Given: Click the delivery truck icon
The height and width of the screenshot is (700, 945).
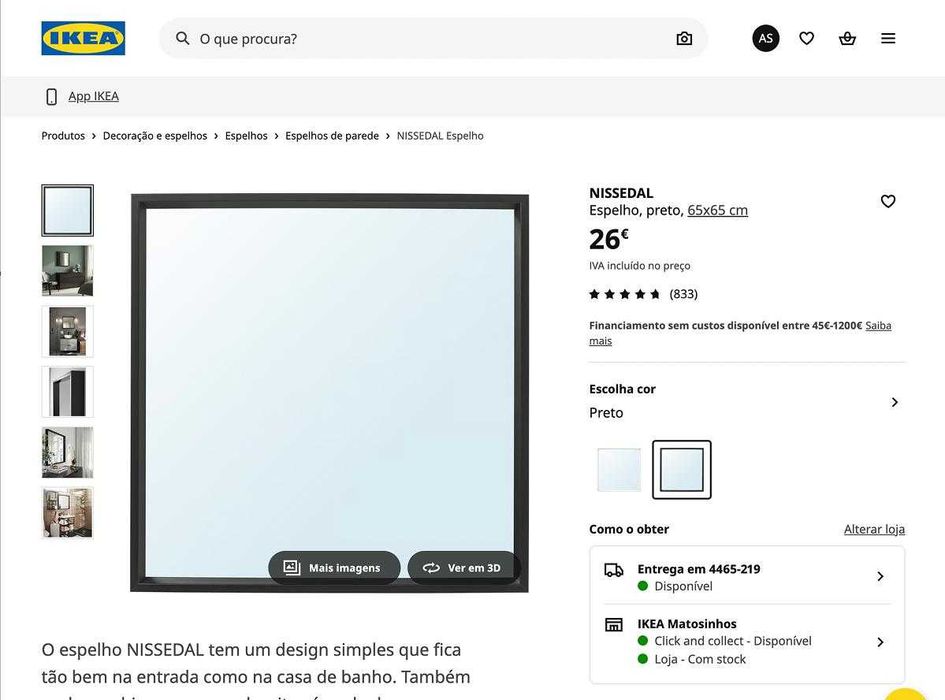Looking at the screenshot, I should 614,570.
